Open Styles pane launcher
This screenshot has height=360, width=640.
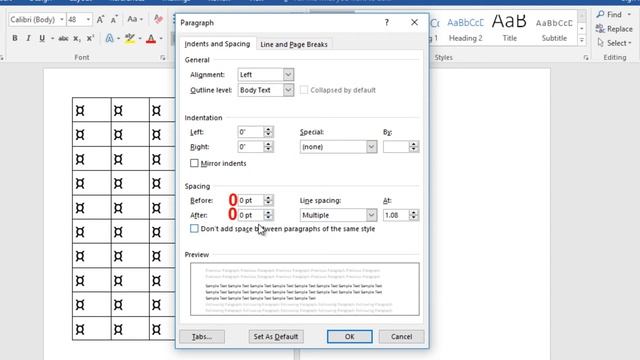[586, 58]
